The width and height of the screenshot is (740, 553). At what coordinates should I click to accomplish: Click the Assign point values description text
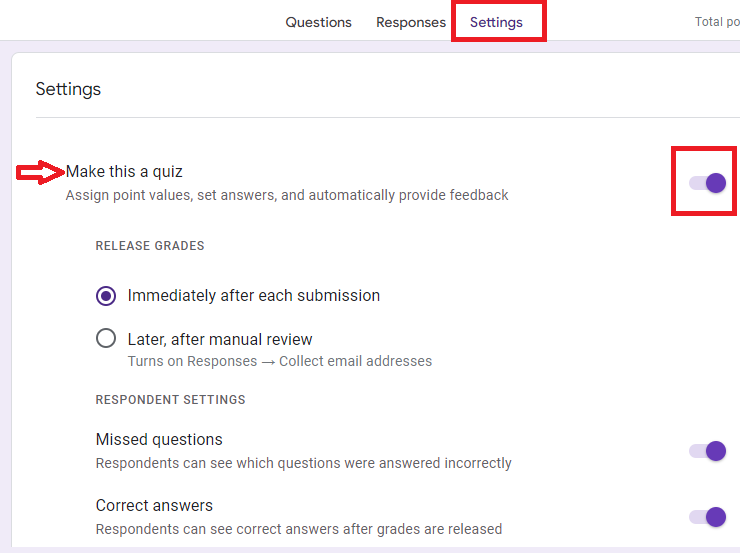(x=287, y=195)
